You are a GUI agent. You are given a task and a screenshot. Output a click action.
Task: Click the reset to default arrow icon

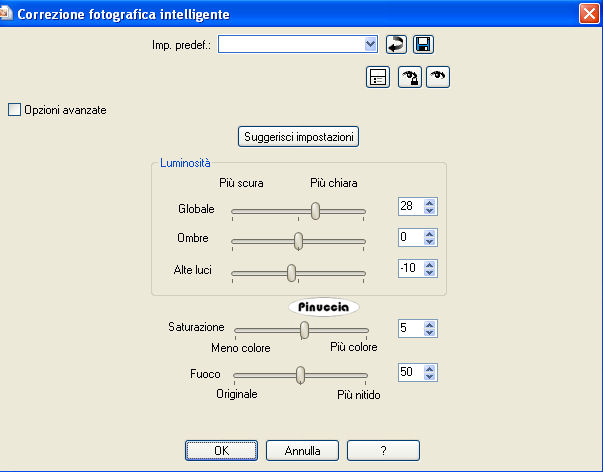point(396,45)
